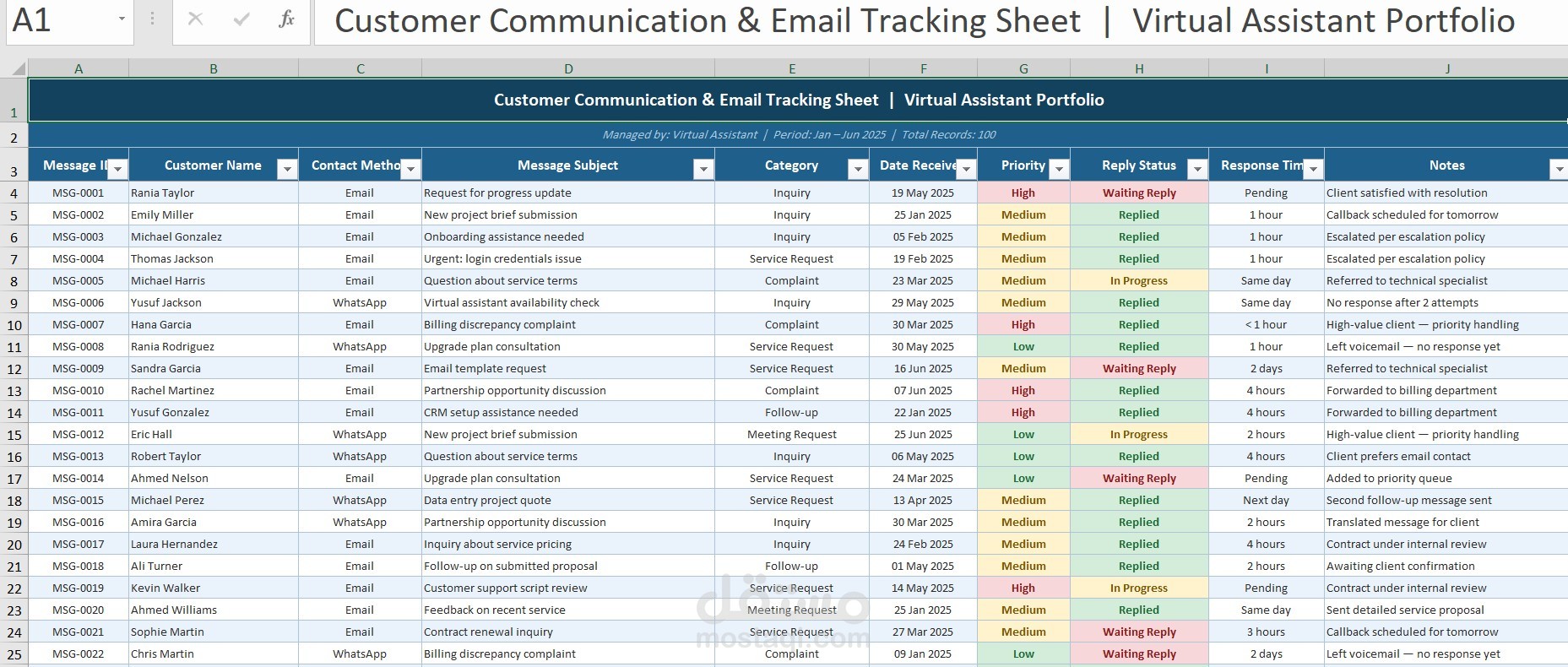Open the Date Received filter dropdown

pos(966,170)
